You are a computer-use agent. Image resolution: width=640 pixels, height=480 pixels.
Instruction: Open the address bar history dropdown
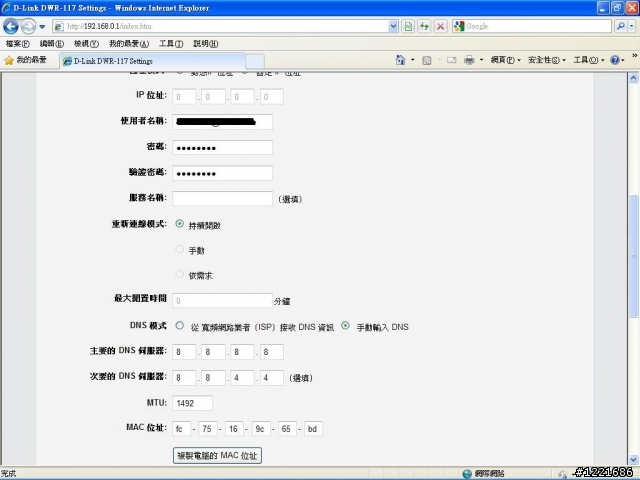click(x=393, y=27)
